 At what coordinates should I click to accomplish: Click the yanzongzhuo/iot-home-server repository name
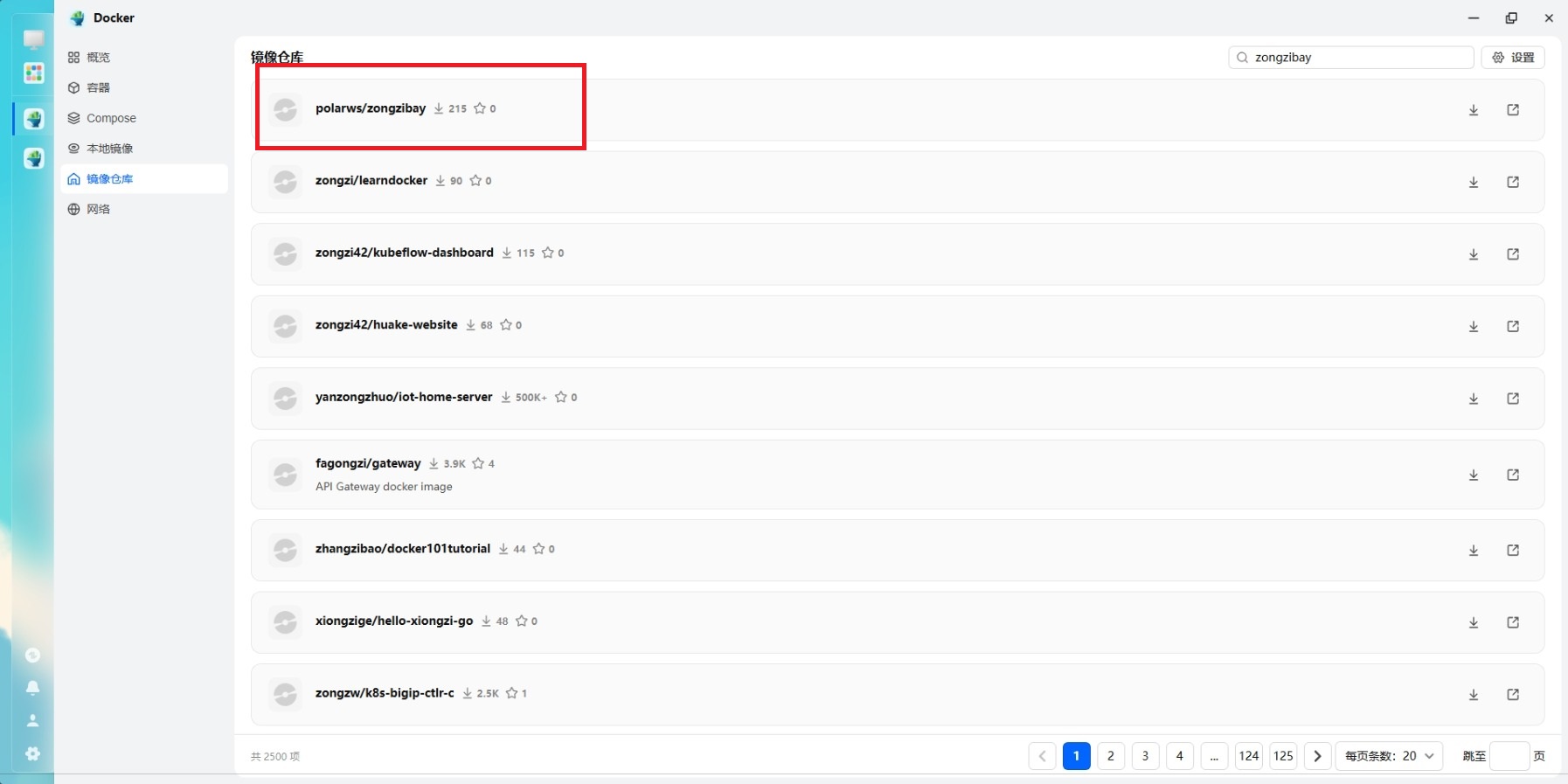(x=404, y=397)
